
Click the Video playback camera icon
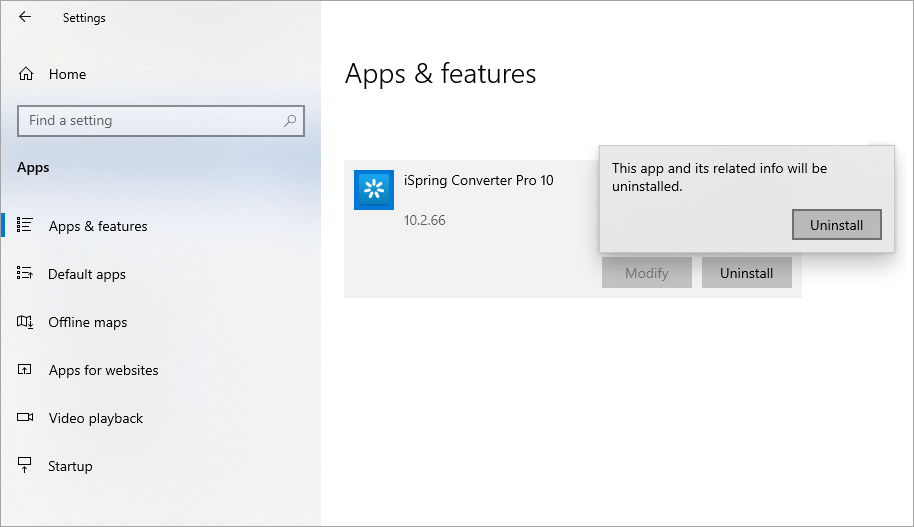click(24, 417)
